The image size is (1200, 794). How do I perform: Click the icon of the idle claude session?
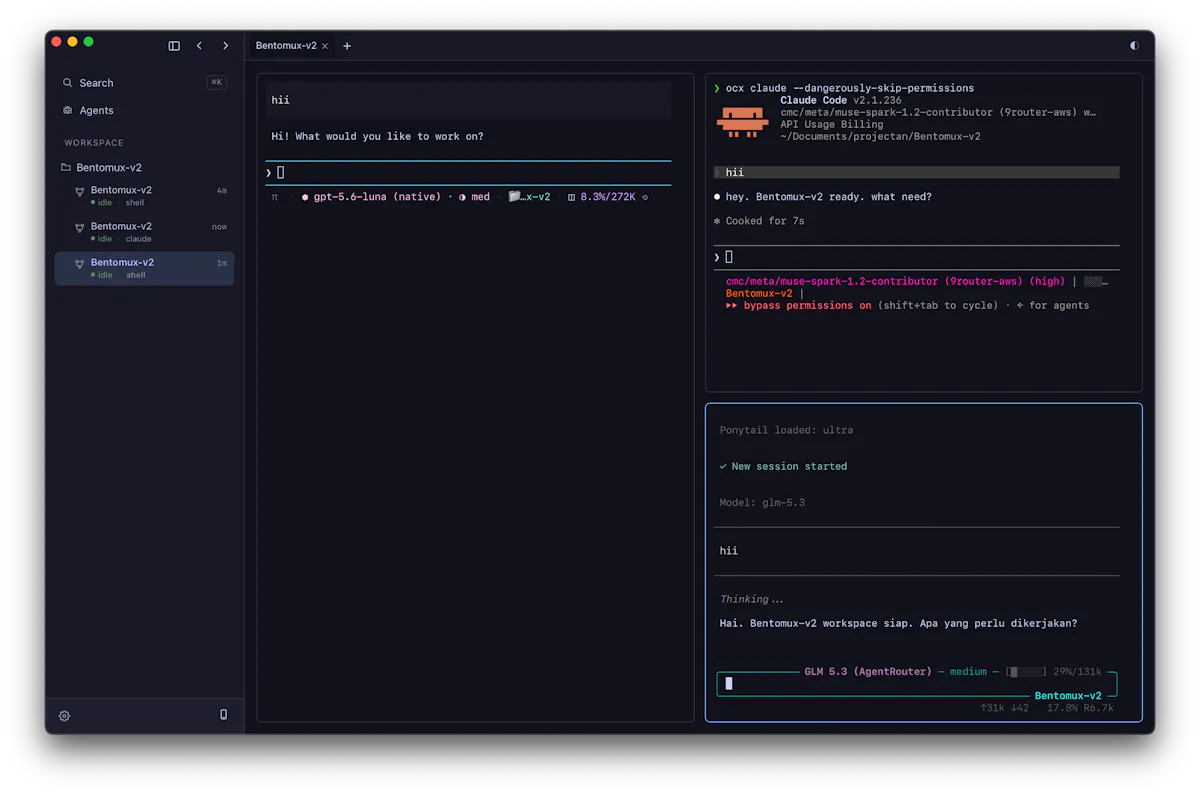(x=80, y=228)
